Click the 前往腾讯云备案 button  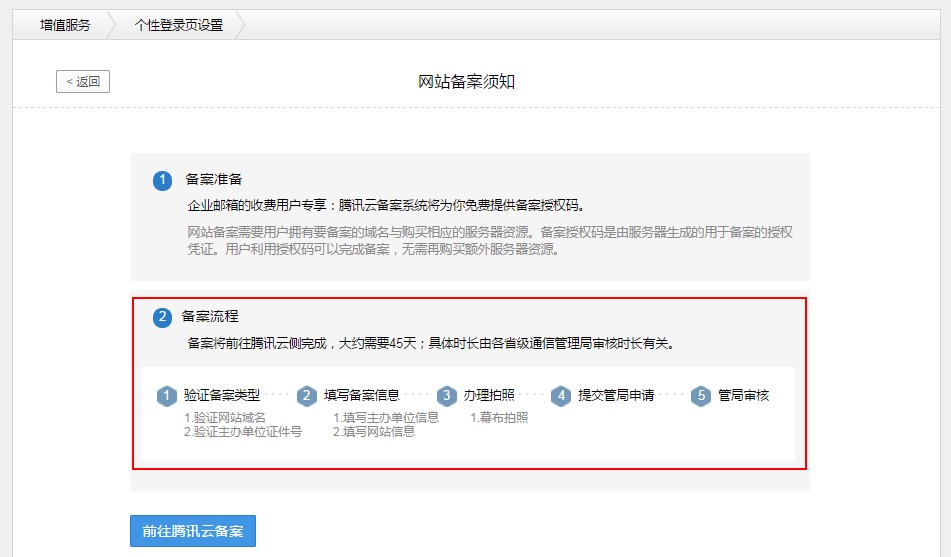coord(193,531)
